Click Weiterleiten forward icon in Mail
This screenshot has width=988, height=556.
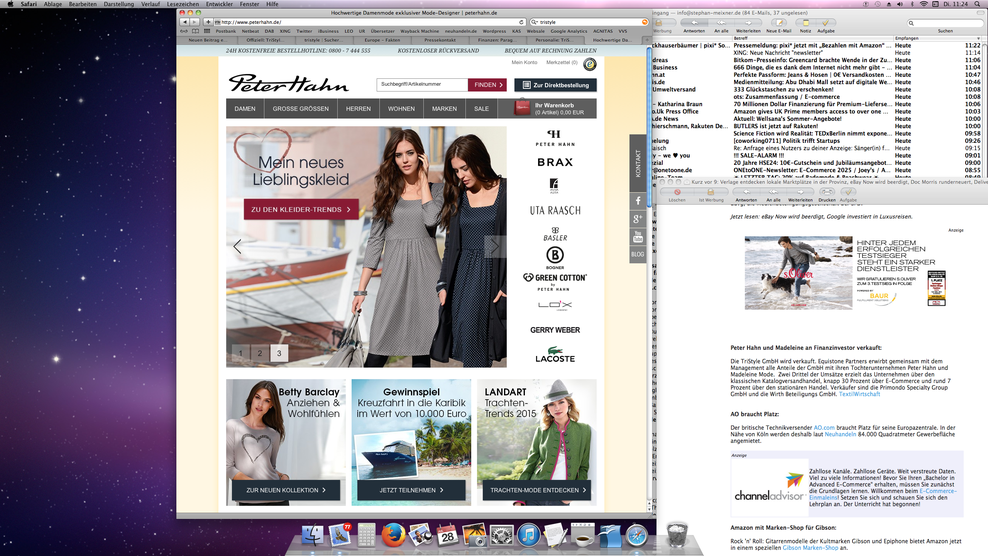point(748,23)
